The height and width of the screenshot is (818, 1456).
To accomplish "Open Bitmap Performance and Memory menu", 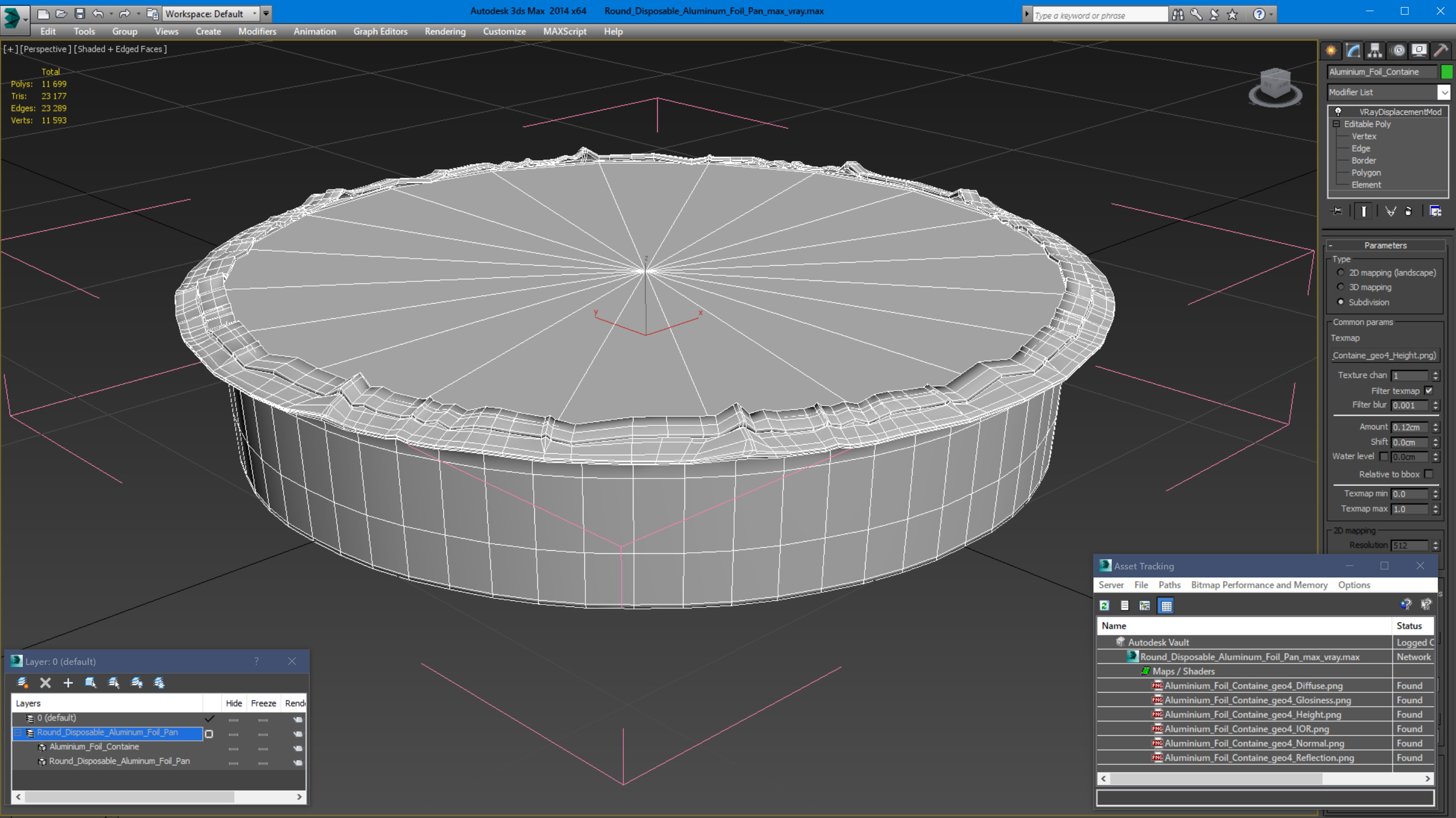I will (x=1259, y=585).
